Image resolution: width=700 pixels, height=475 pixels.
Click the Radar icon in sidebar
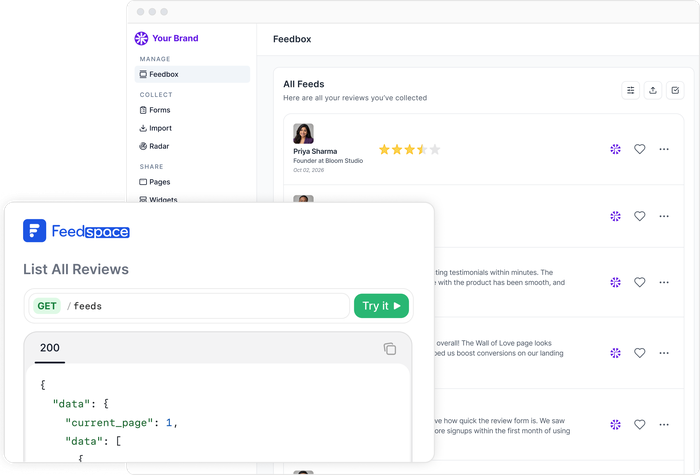[143, 146]
